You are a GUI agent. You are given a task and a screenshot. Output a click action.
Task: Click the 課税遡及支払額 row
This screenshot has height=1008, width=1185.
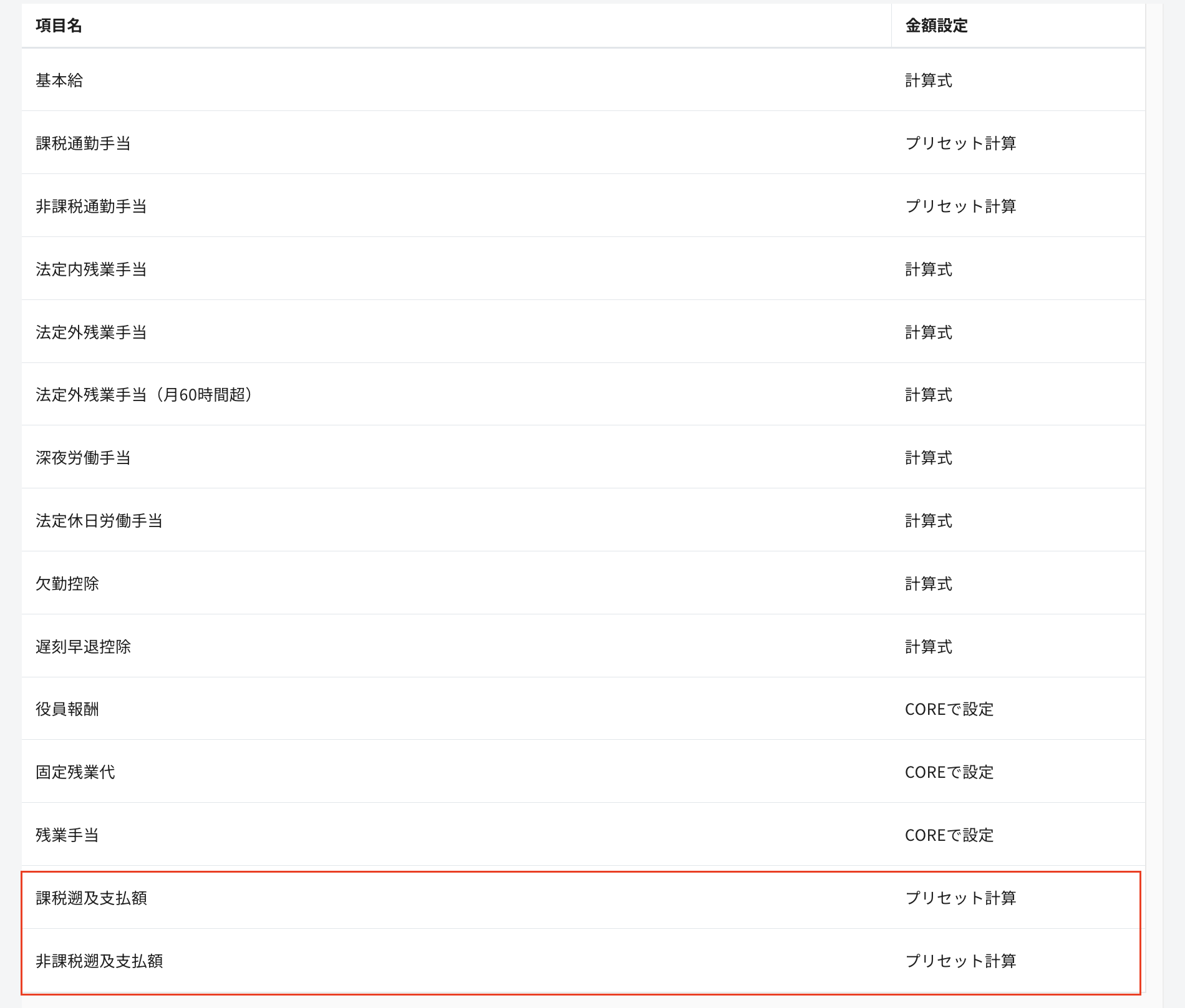point(91,898)
